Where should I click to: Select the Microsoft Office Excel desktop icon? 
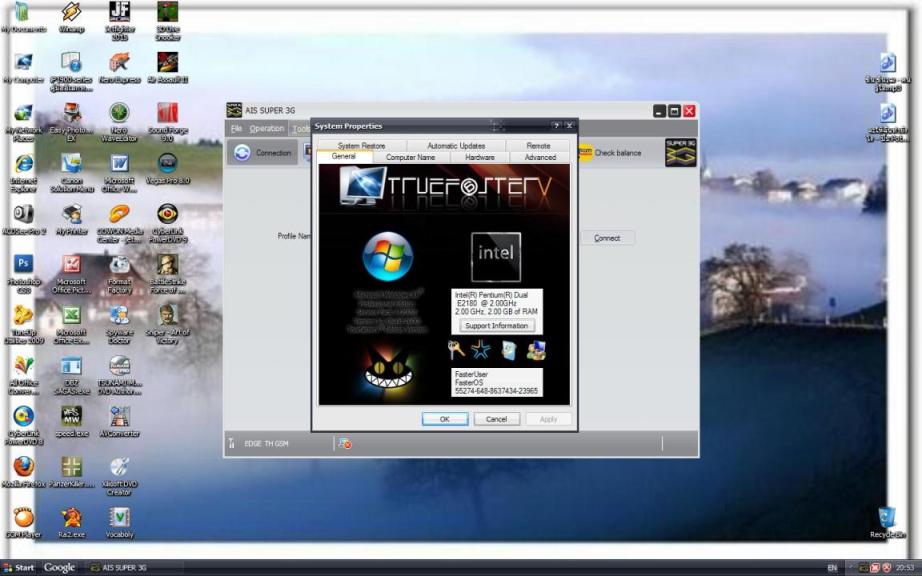click(x=72, y=325)
